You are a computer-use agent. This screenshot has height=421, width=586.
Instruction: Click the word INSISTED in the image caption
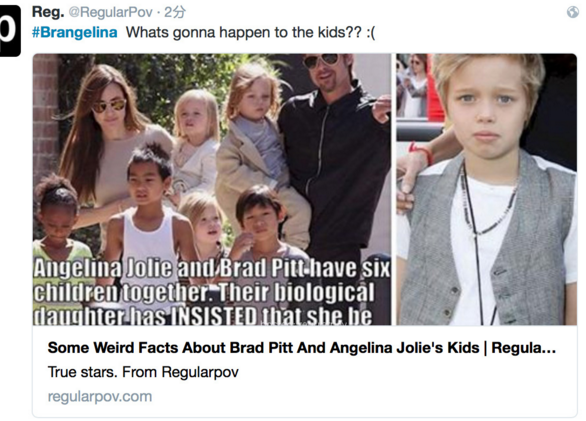point(214,316)
